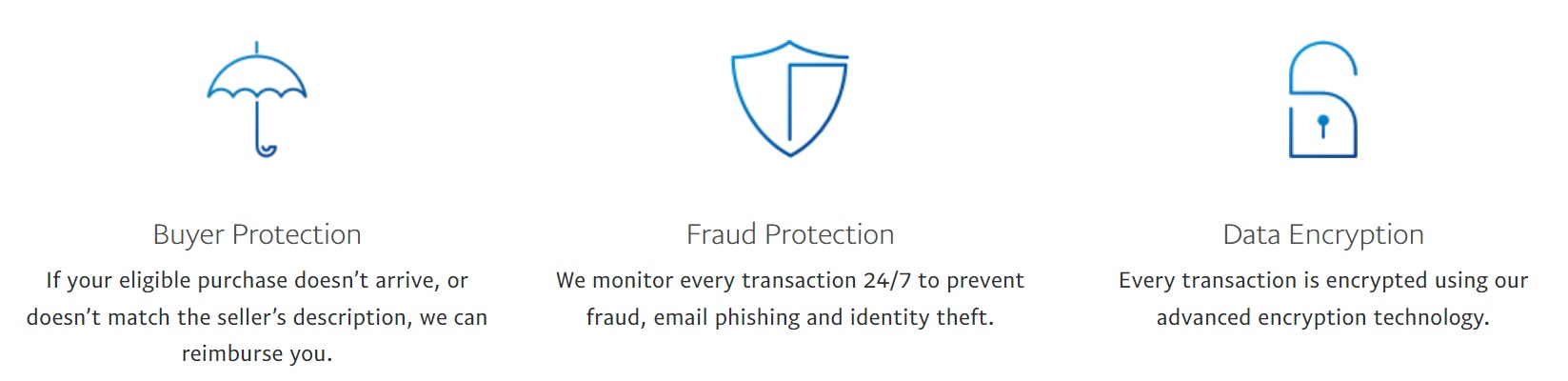Click the curved hook of umbrella handle
Image resolution: width=1568 pixels, height=381 pixels.
(x=266, y=149)
